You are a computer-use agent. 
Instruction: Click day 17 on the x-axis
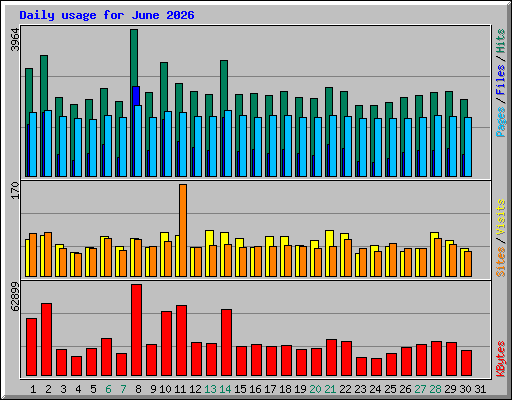click(x=270, y=389)
